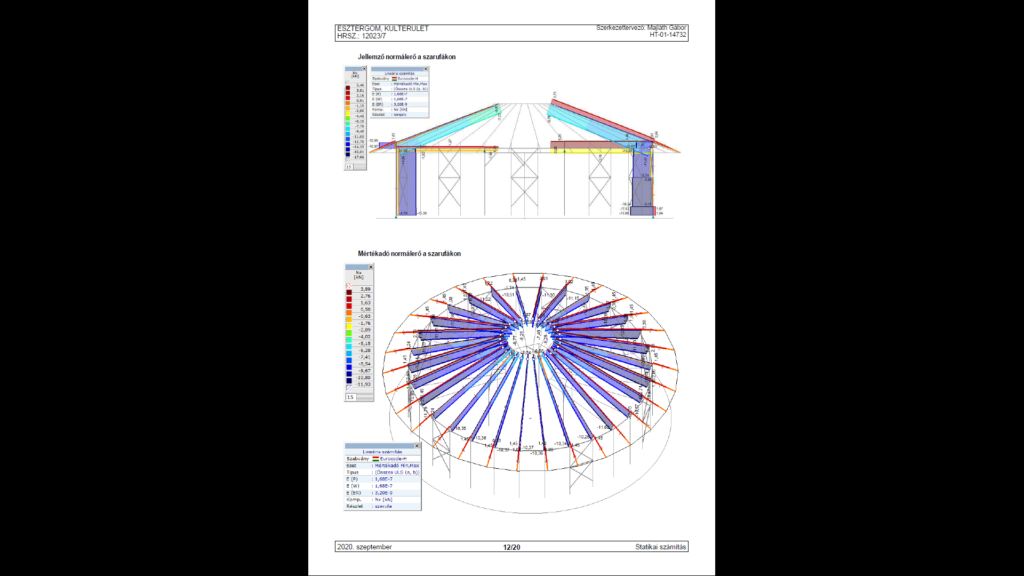
Task: Select the navy -10,80 legend color
Action: coord(350,376)
